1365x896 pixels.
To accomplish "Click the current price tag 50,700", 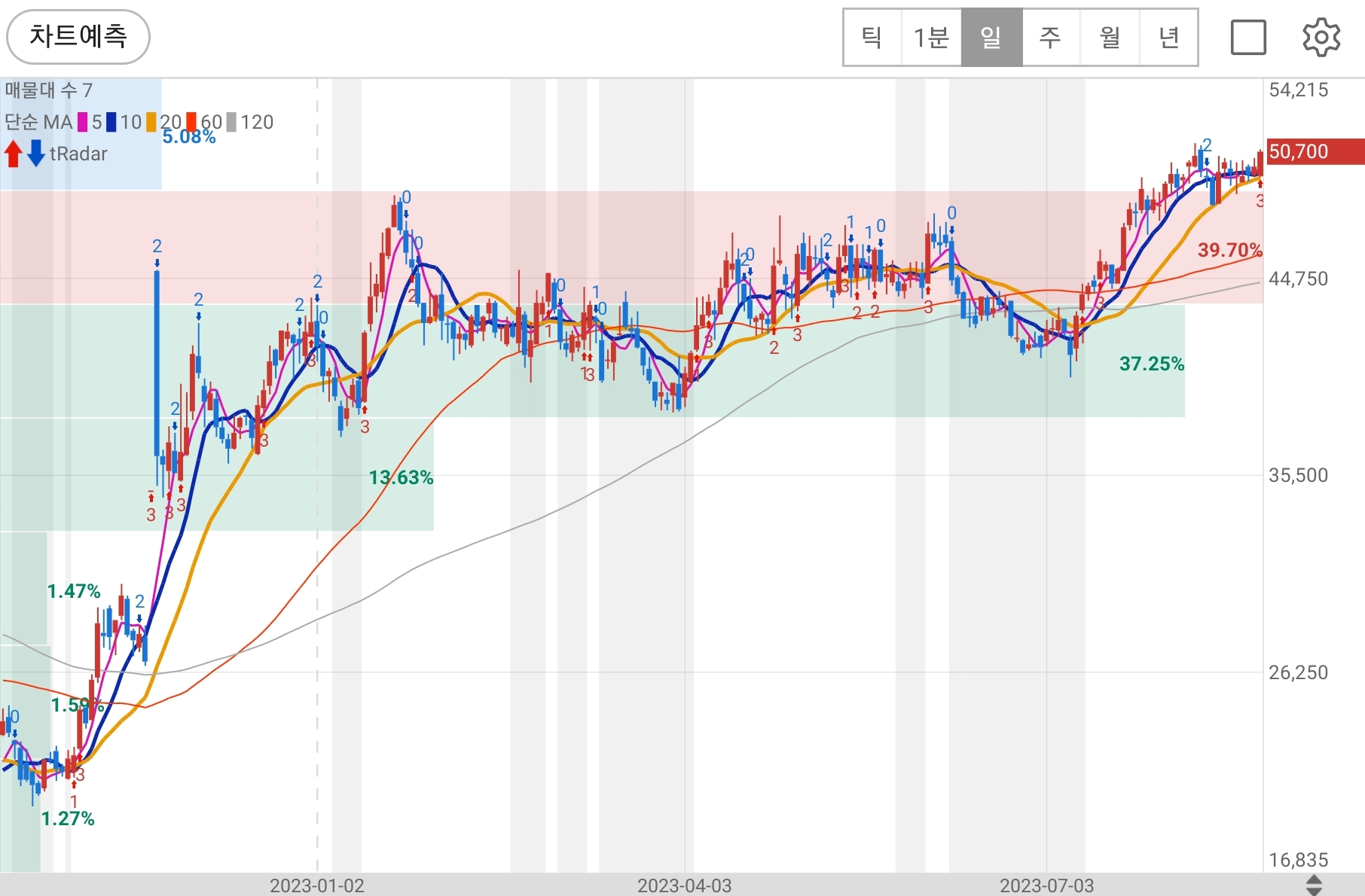I will tap(1315, 151).
